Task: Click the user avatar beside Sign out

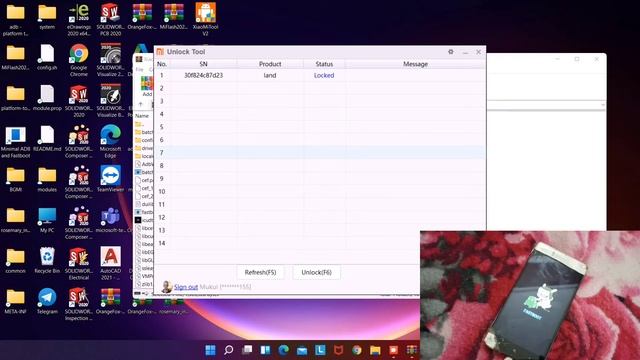Action: tap(167, 287)
